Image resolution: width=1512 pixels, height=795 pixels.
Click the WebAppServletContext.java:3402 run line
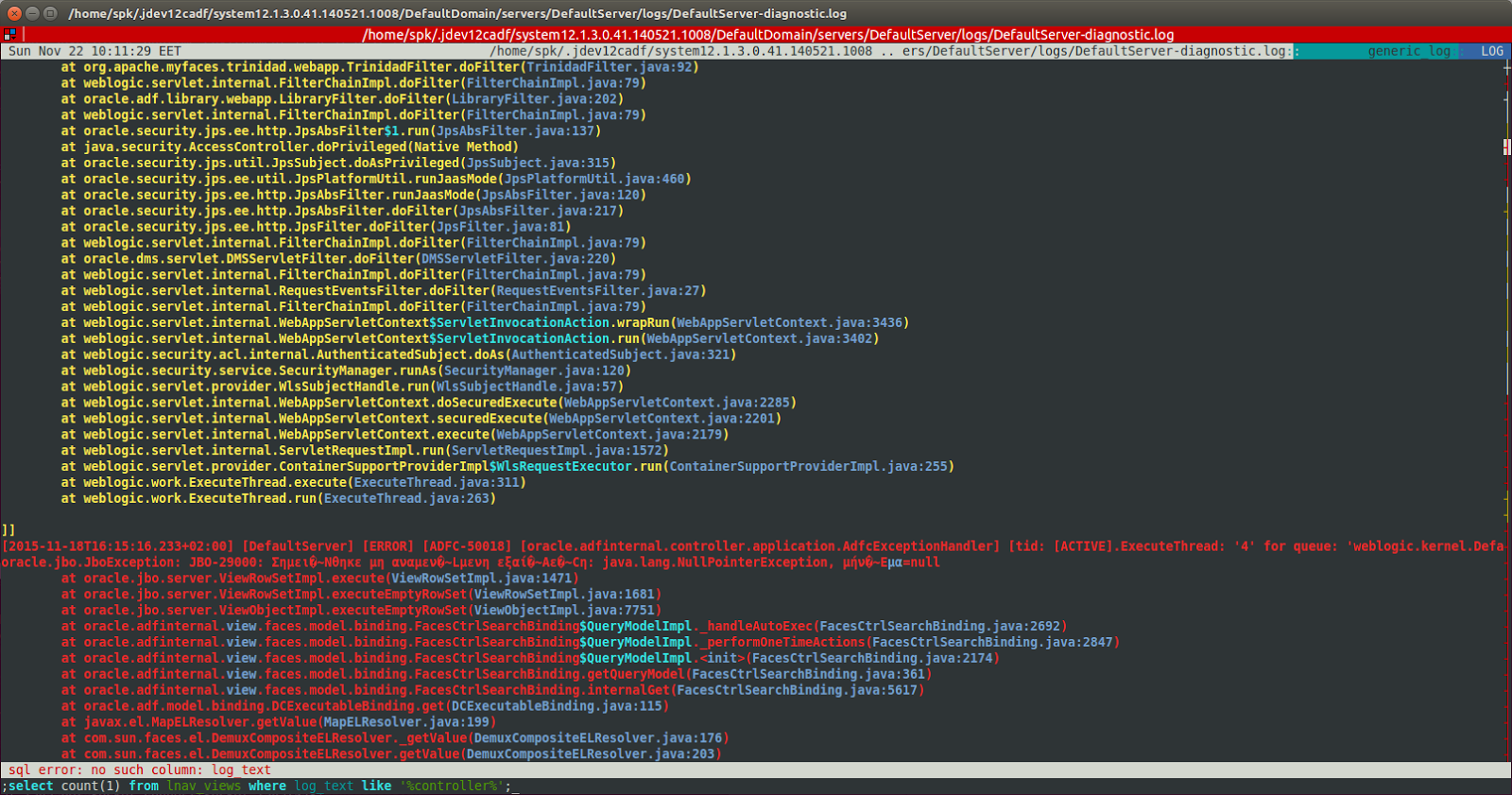tap(470, 339)
